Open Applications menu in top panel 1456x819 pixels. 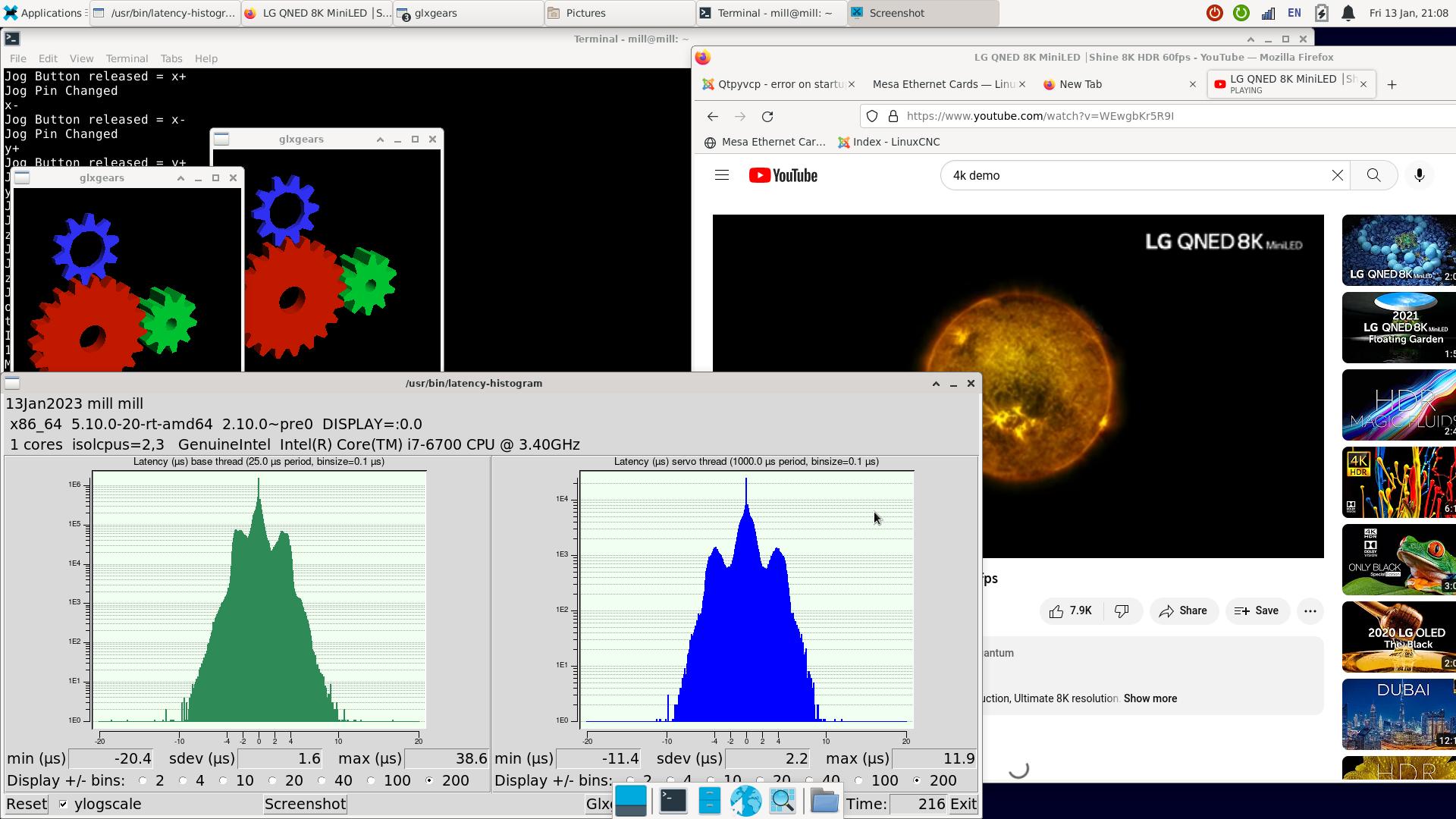pos(44,13)
